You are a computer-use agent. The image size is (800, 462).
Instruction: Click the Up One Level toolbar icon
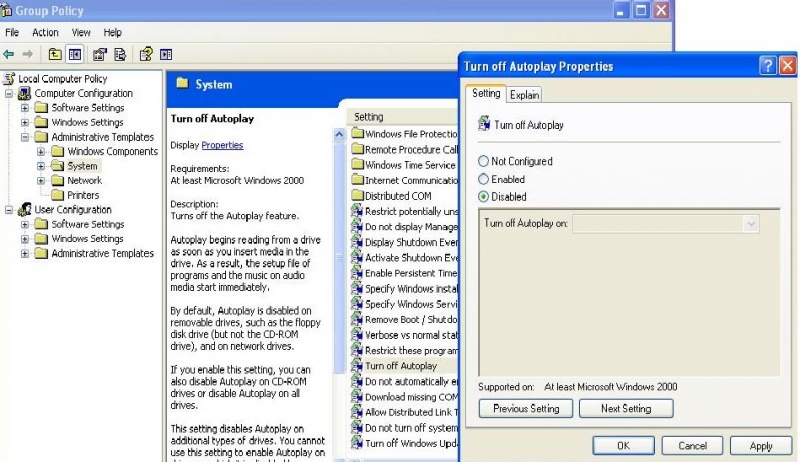(55, 54)
